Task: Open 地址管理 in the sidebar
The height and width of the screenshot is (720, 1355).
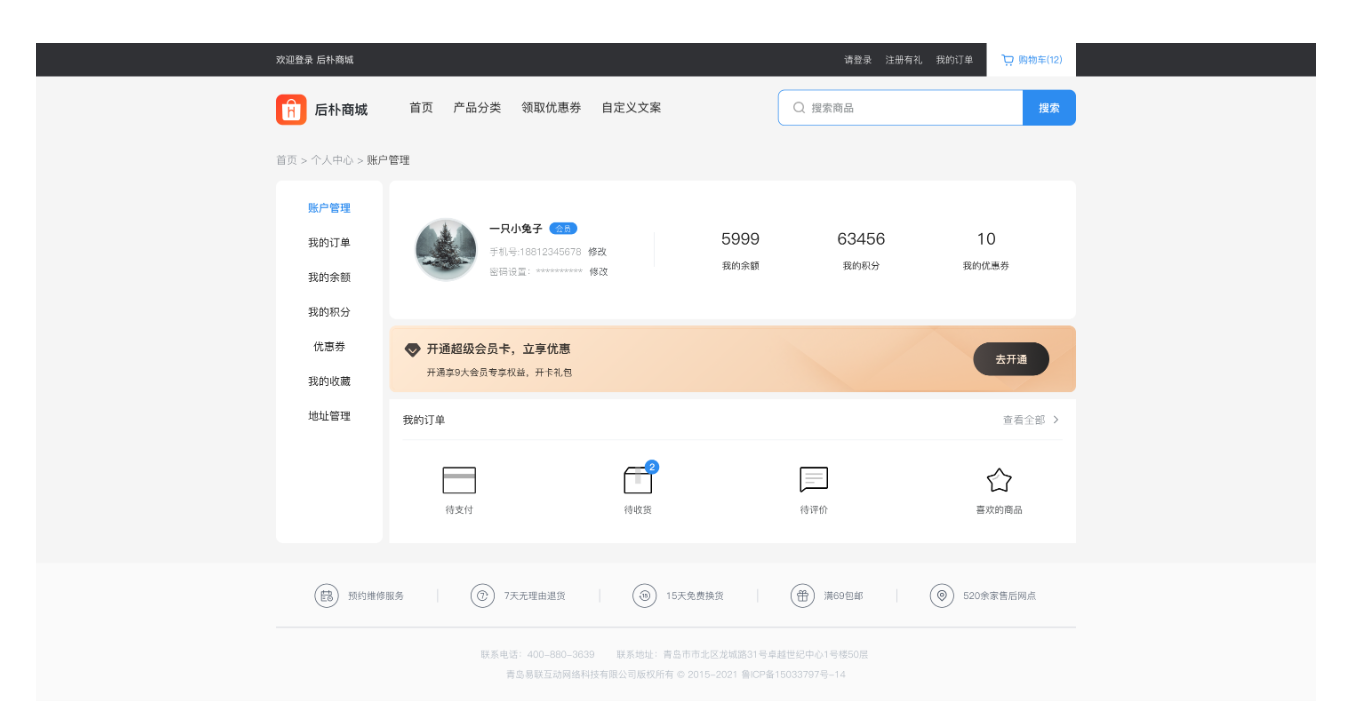Action: point(329,416)
